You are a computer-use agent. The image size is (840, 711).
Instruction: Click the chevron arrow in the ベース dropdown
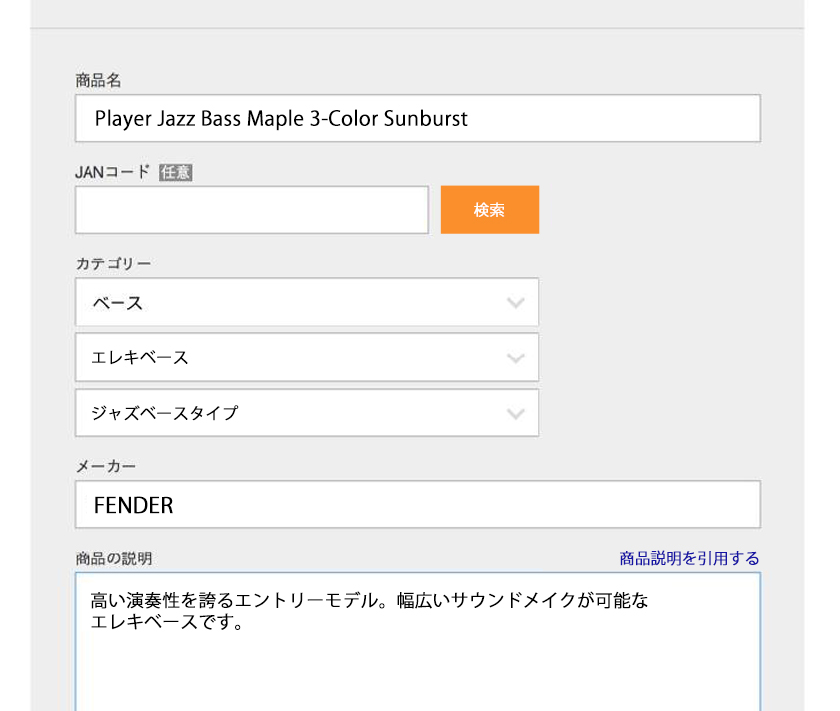point(516,303)
